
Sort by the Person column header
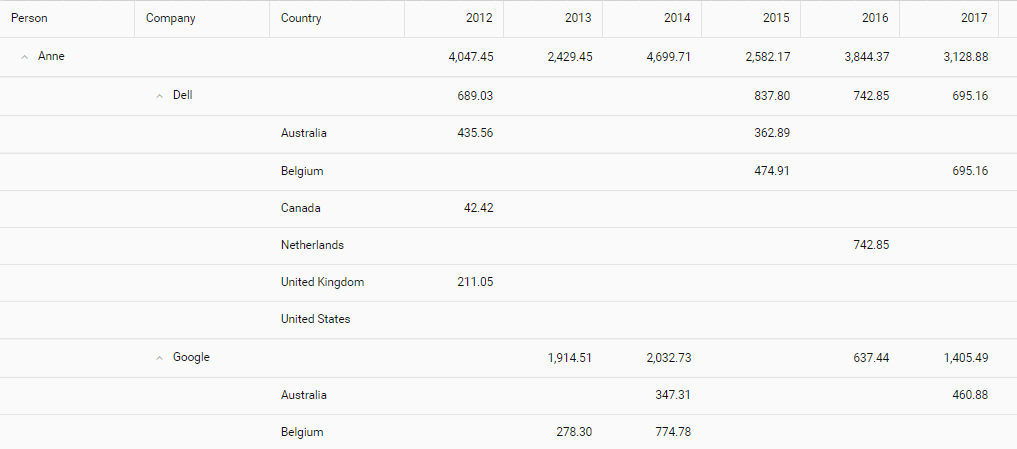(x=67, y=19)
